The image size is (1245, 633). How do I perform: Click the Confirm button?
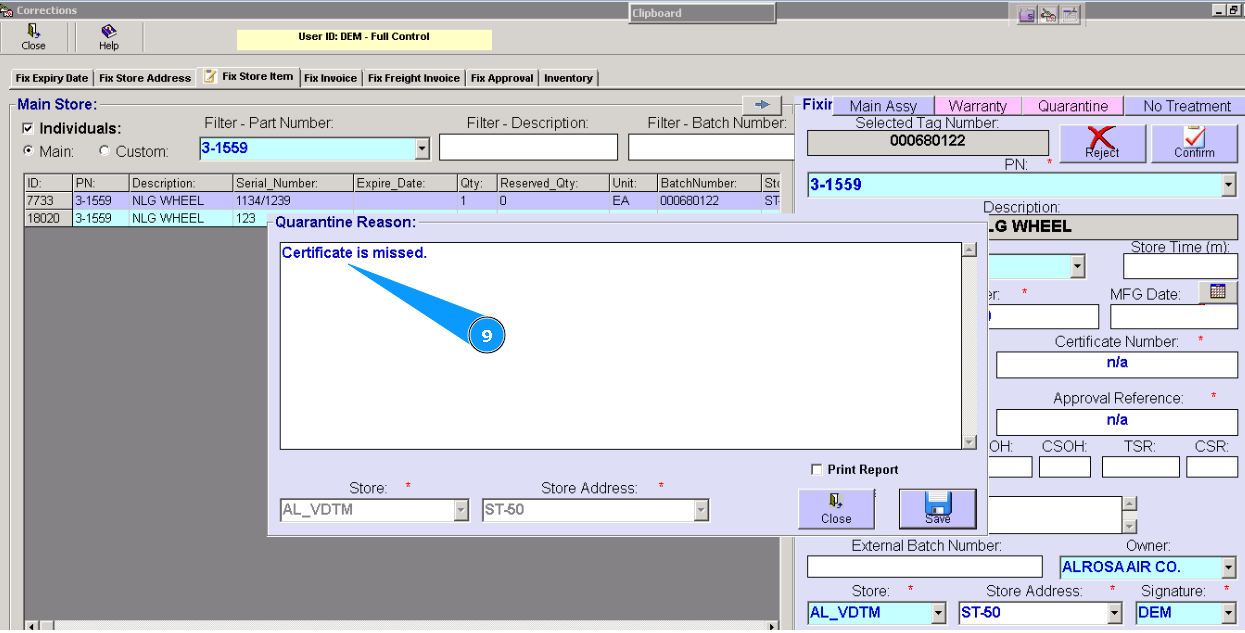[1194, 143]
